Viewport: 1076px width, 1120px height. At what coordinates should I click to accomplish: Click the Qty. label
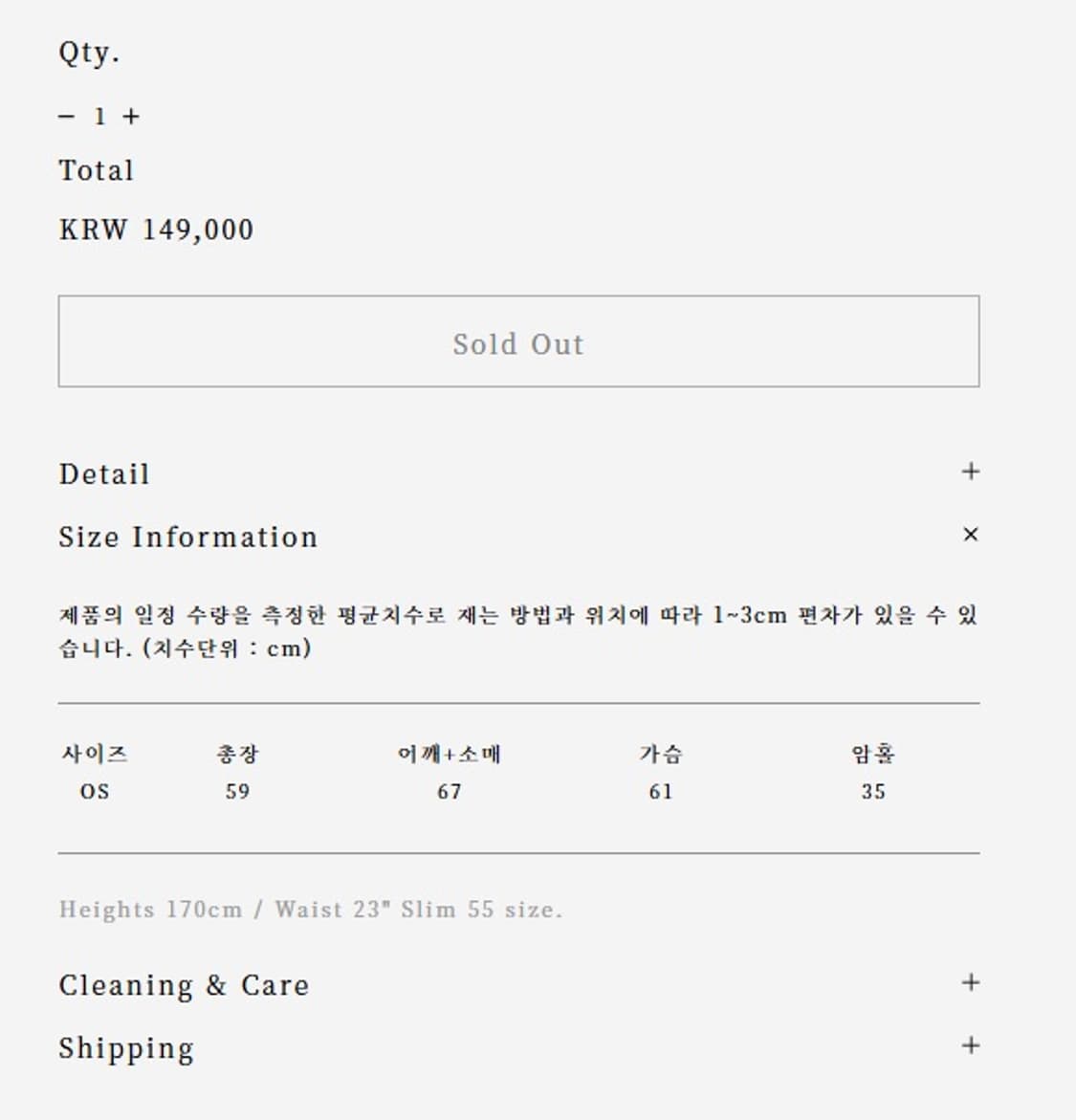click(x=87, y=54)
